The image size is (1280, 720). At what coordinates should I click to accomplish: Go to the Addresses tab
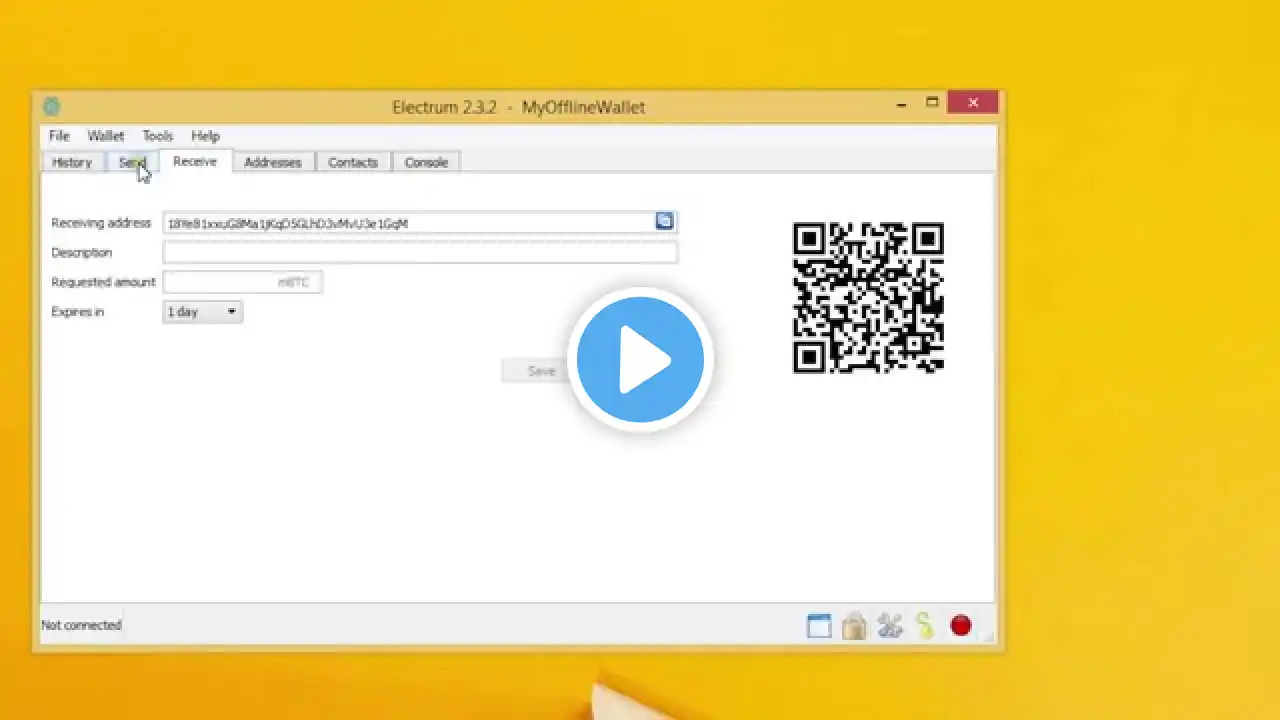[273, 162]
